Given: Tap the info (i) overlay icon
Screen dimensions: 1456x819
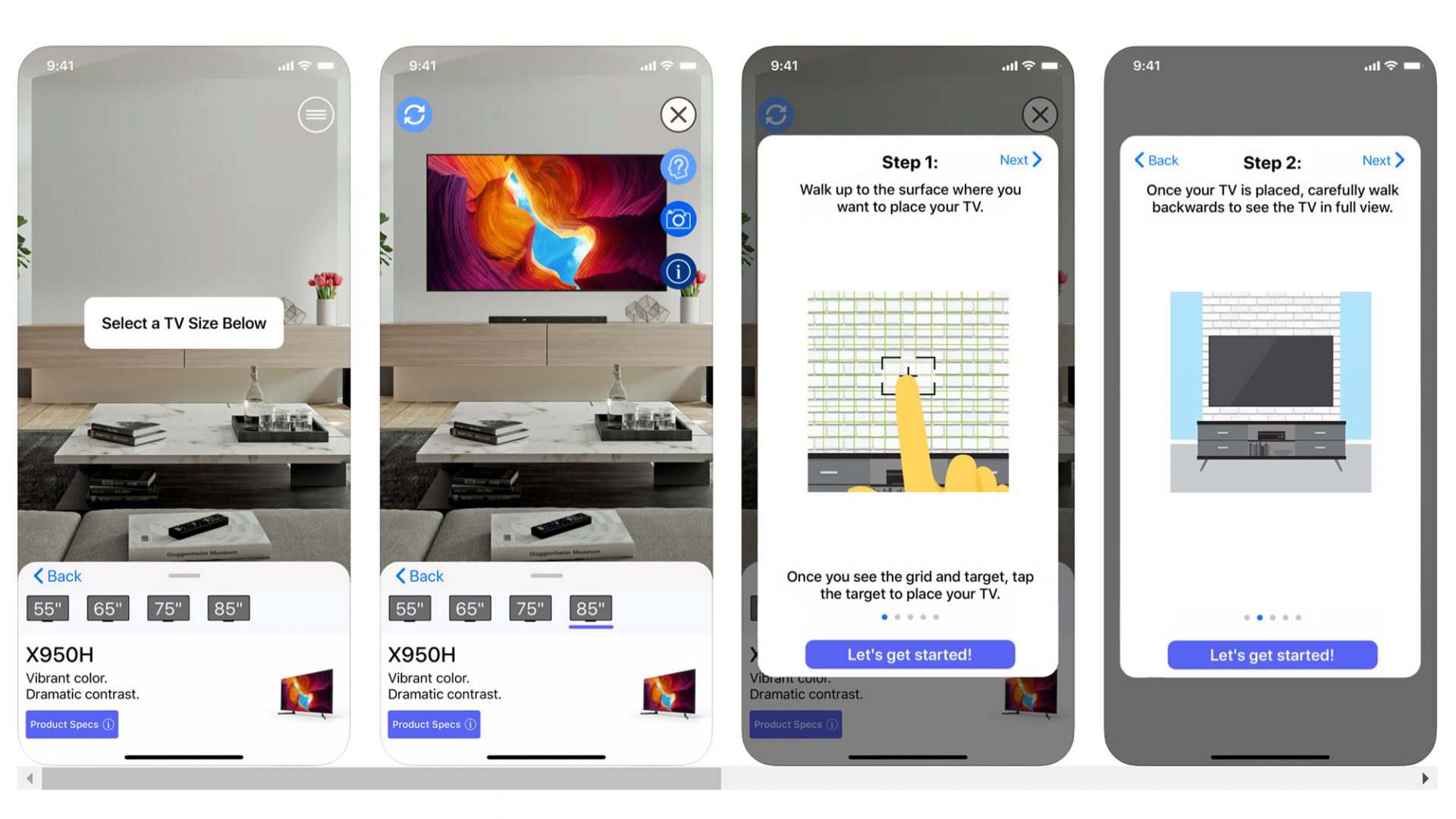Looking at the screenshot, I should [679, 269].
